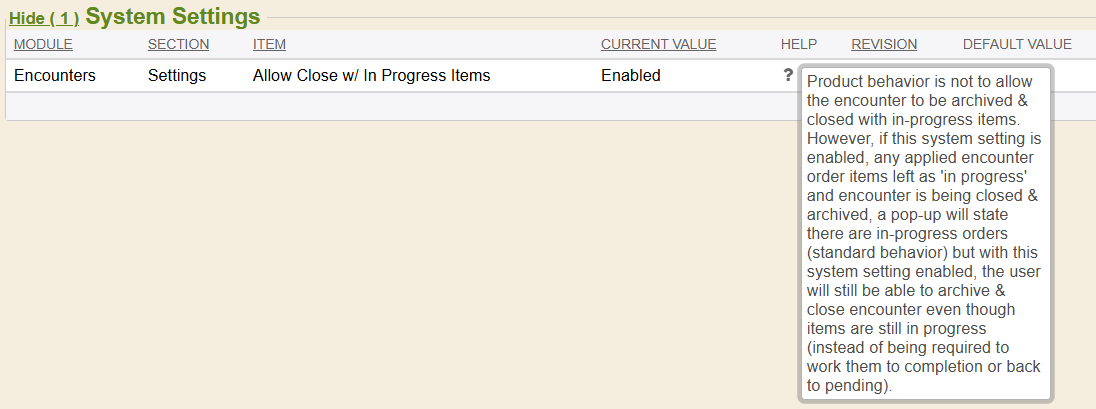The width and height of the screenshot is (1096, 409).
Task: Sort the table by the SECTION column
Action: (178, 44)
